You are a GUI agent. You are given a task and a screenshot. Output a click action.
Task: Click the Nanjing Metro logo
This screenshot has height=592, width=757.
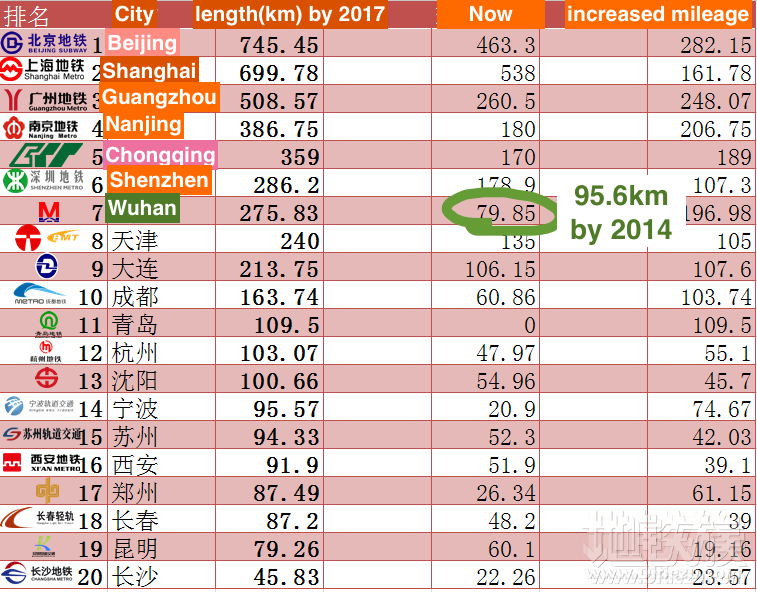(41, 127)
